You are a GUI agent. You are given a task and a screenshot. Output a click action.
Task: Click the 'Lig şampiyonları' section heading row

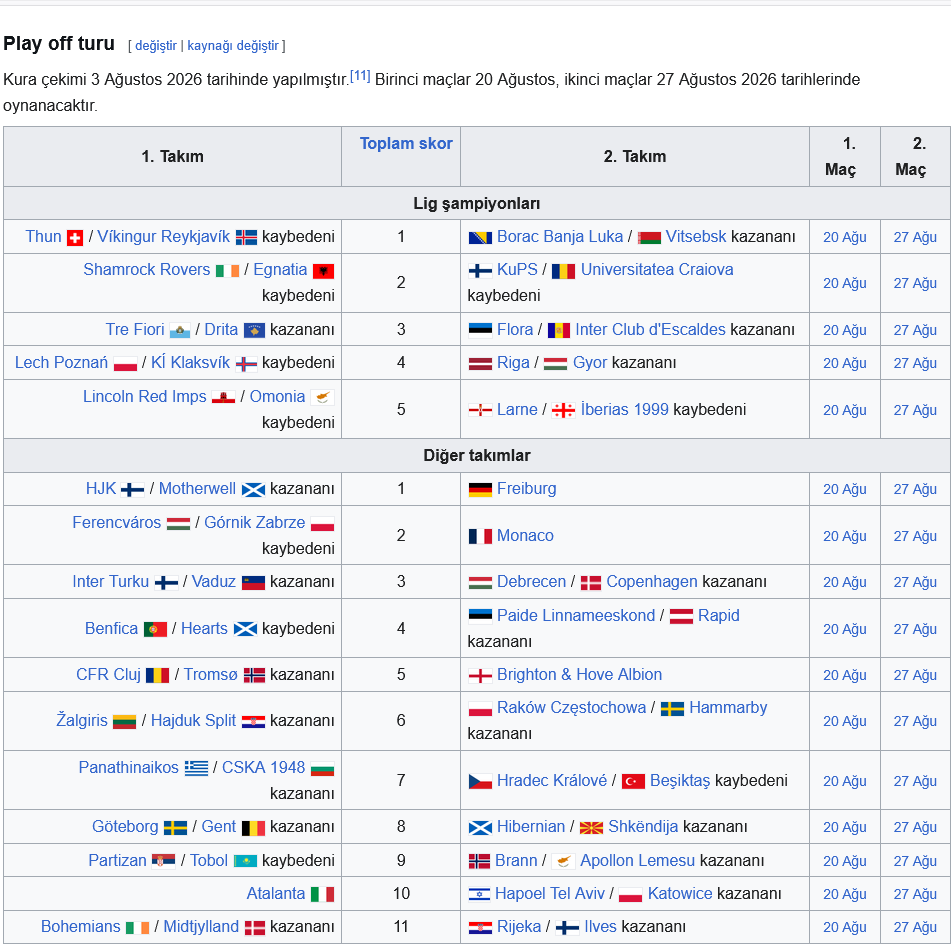pyautogui.click(x=477, y=203)
